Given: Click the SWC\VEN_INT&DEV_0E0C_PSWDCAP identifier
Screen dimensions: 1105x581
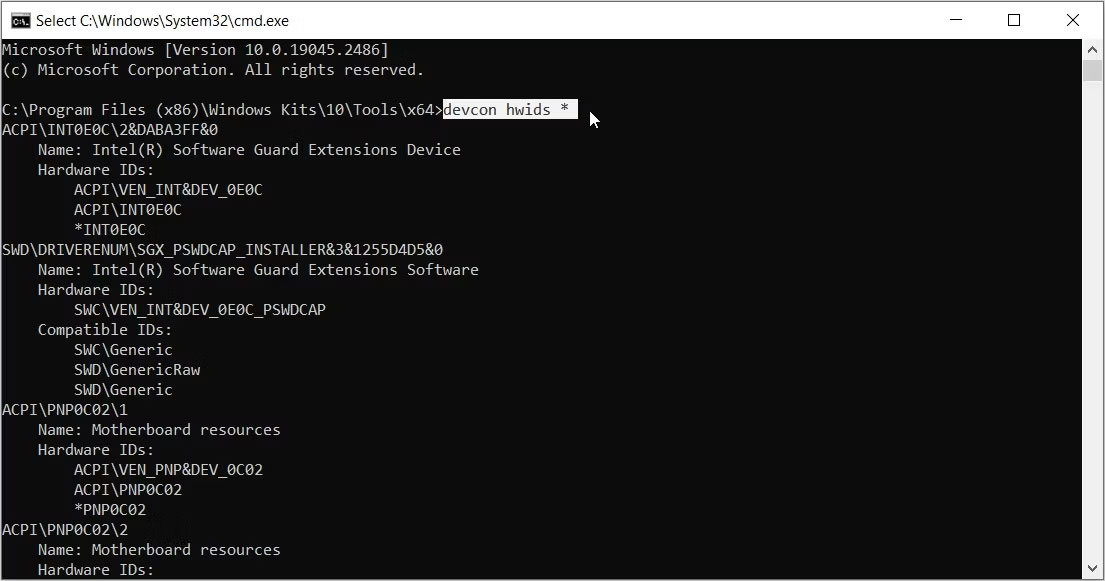Looking at the screenshot, I should pyautogui.click(x=198, y=309).
